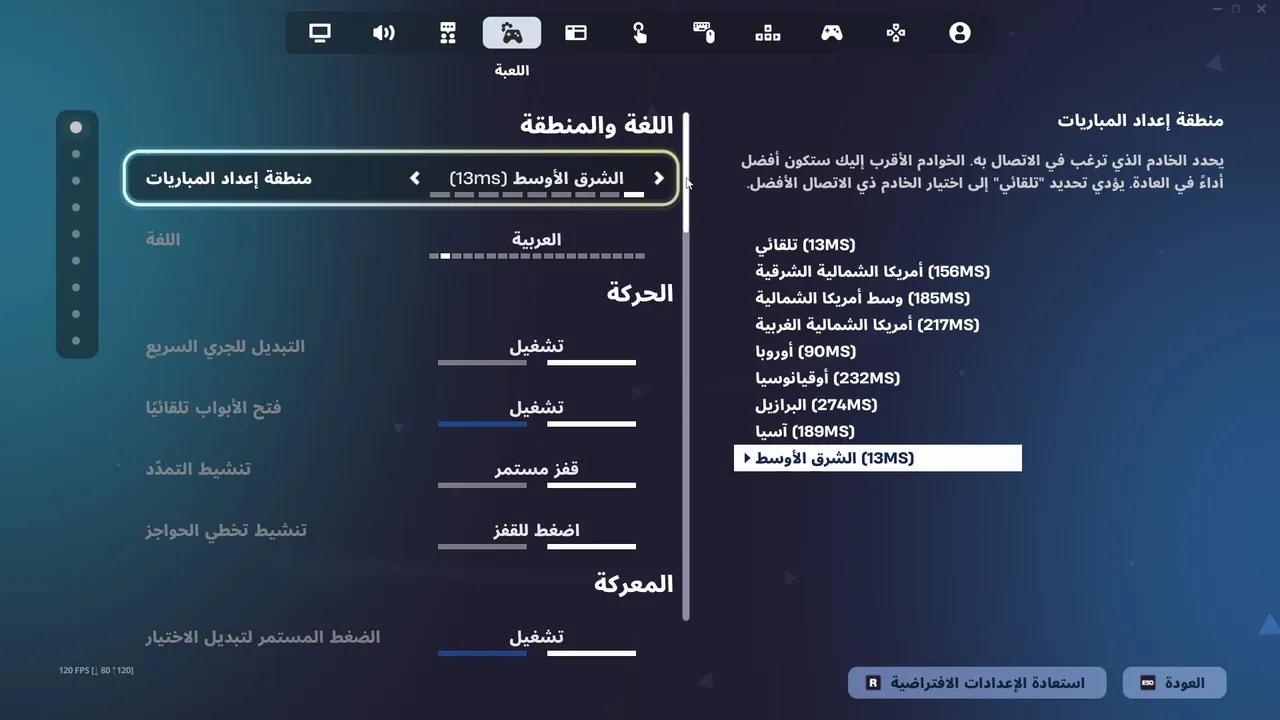This screenshot has width=1280, height=720.
Task: Select أمريكا الشمالية الشرقية (156MS) region
Action: pos(872,272)
